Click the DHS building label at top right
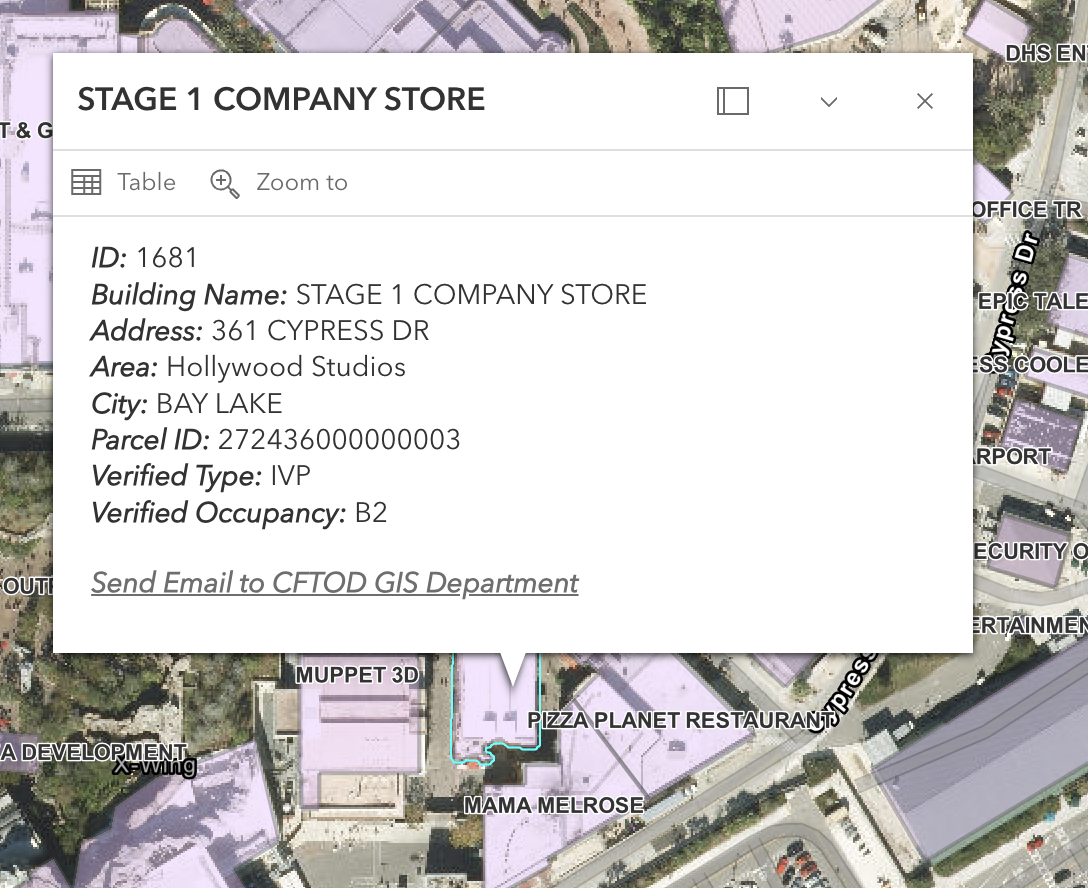 (x=1045, y=53)
